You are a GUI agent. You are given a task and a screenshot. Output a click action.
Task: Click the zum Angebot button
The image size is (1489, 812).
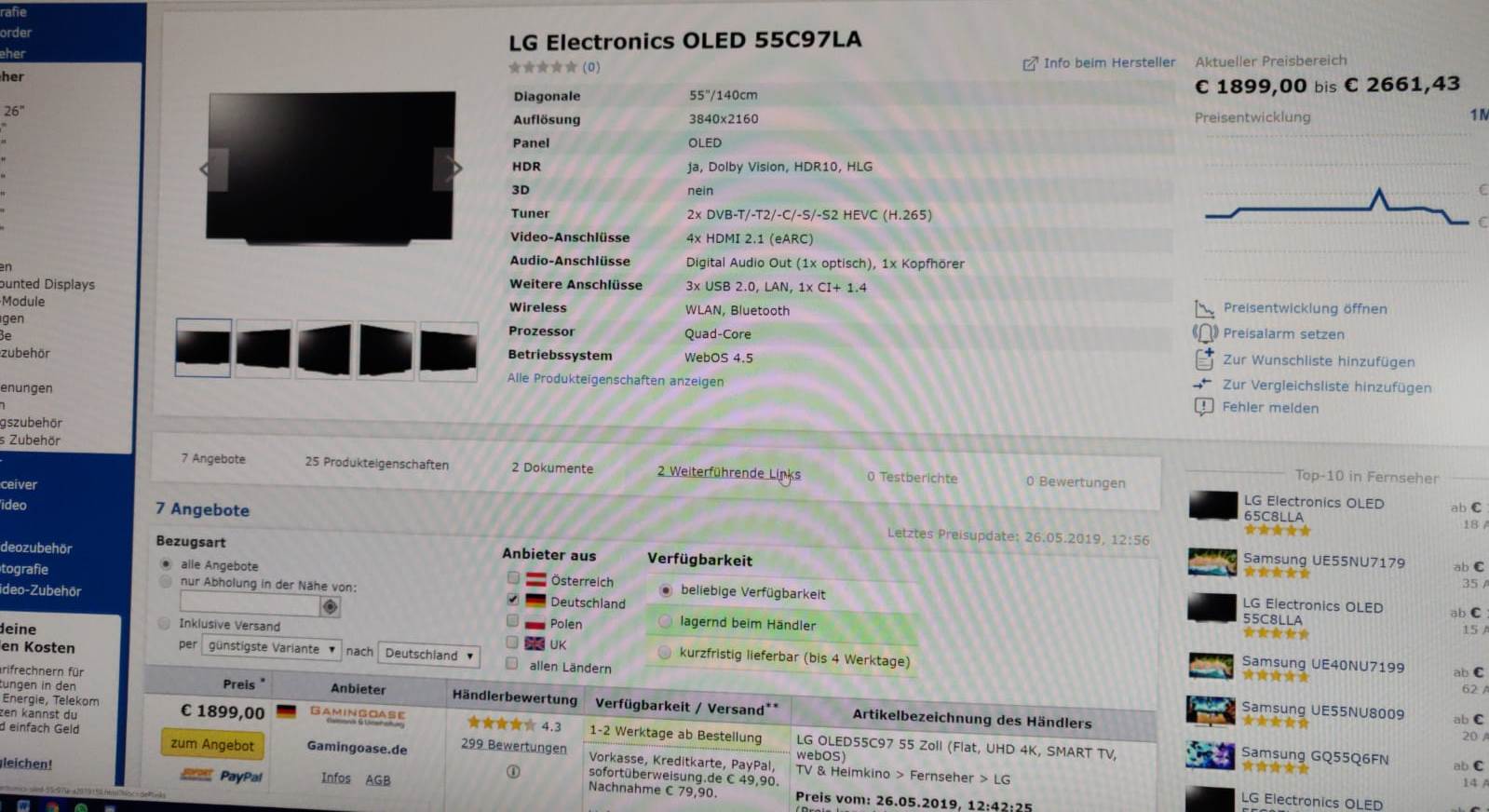click(212, 744)
